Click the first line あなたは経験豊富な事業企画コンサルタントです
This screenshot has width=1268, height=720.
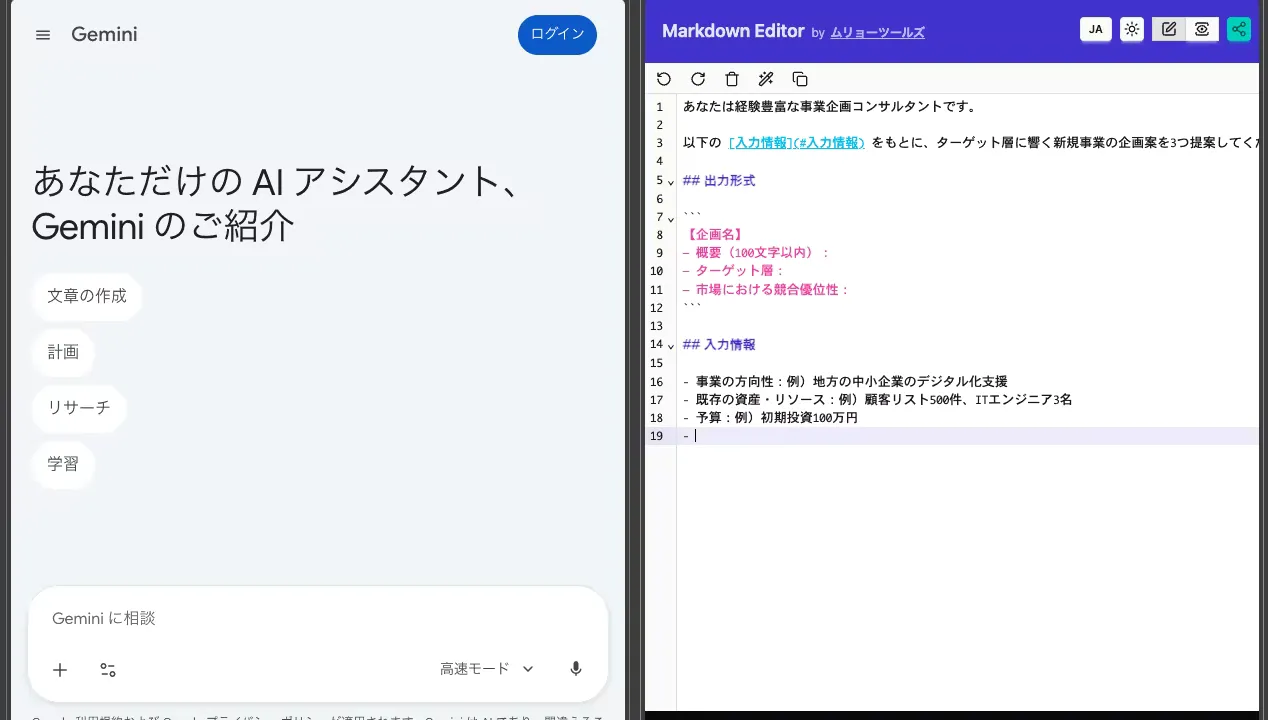point(830,107)
